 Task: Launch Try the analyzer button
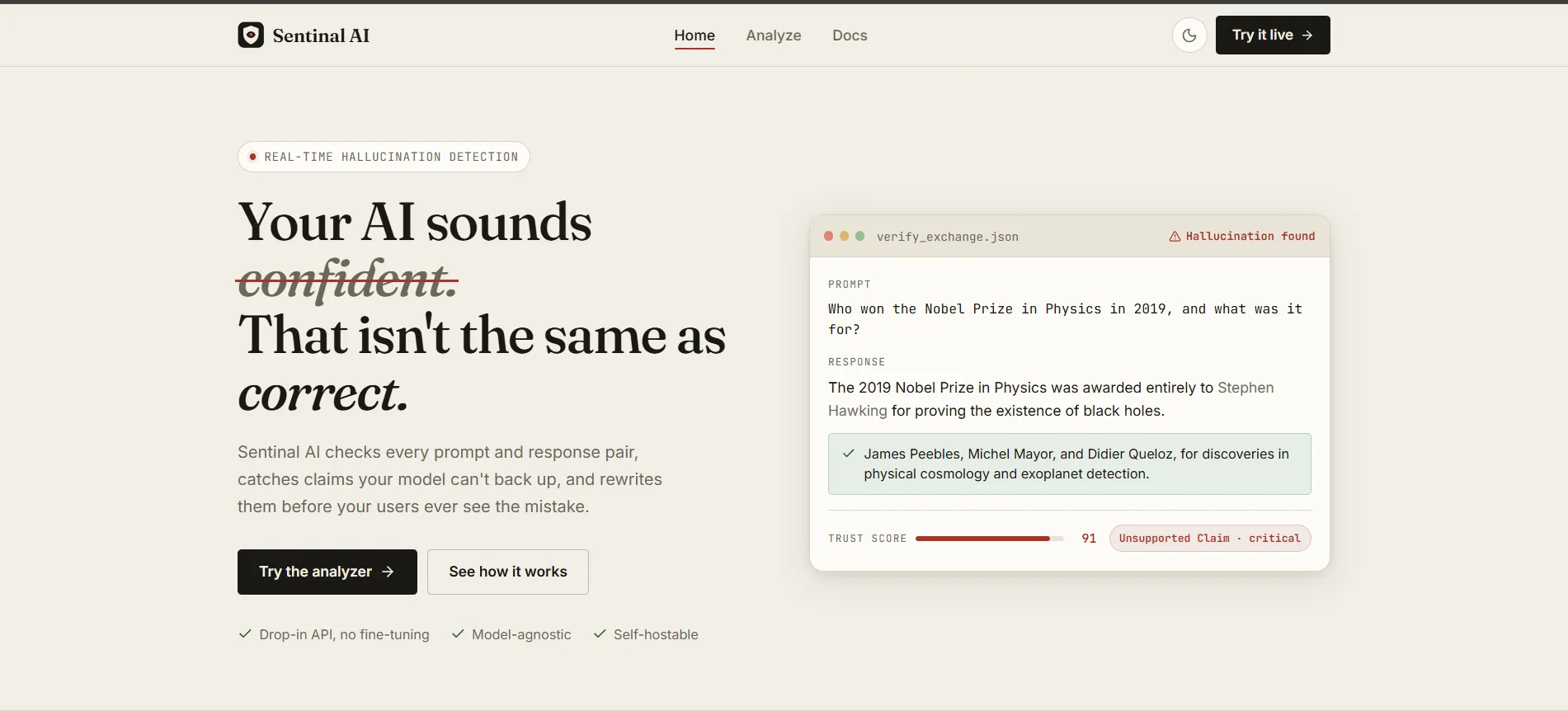point(327,572)
